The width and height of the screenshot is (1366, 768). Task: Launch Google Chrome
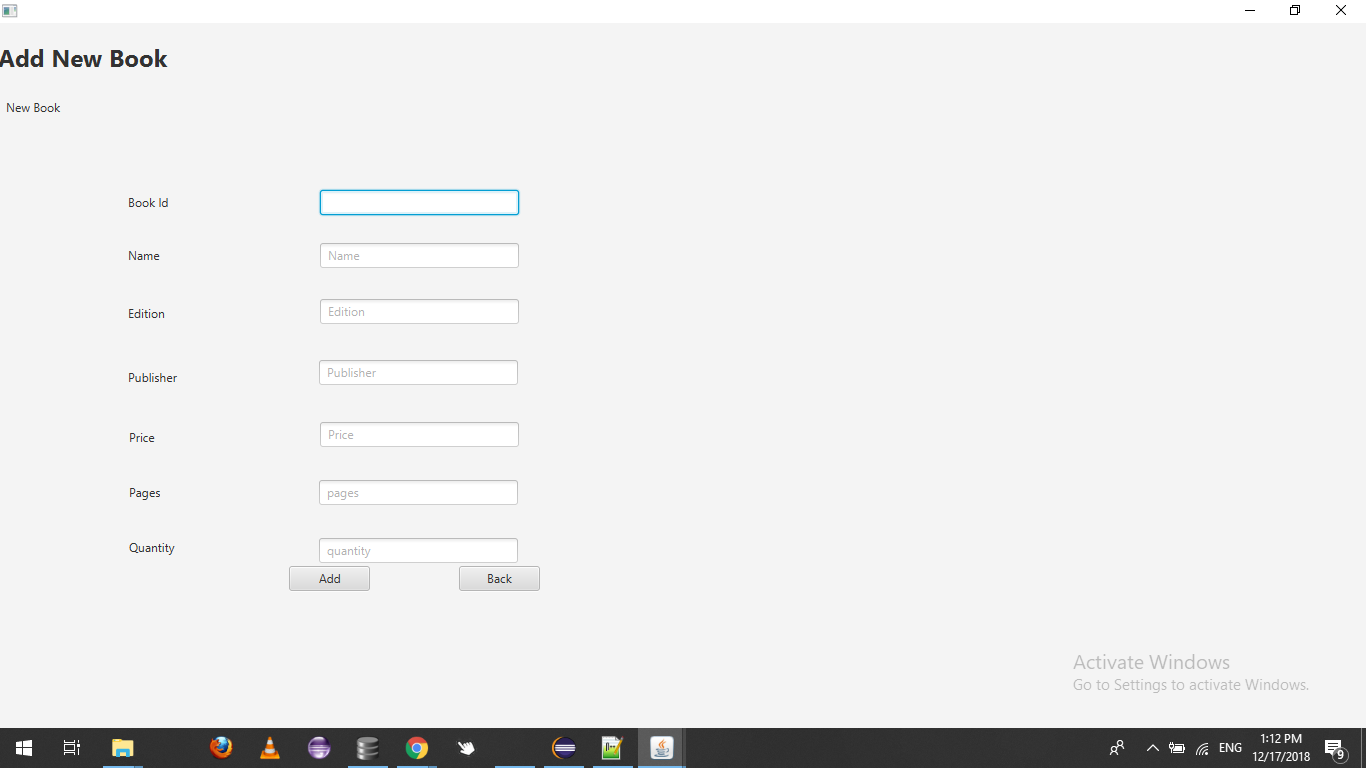click(x=416, y=747)
